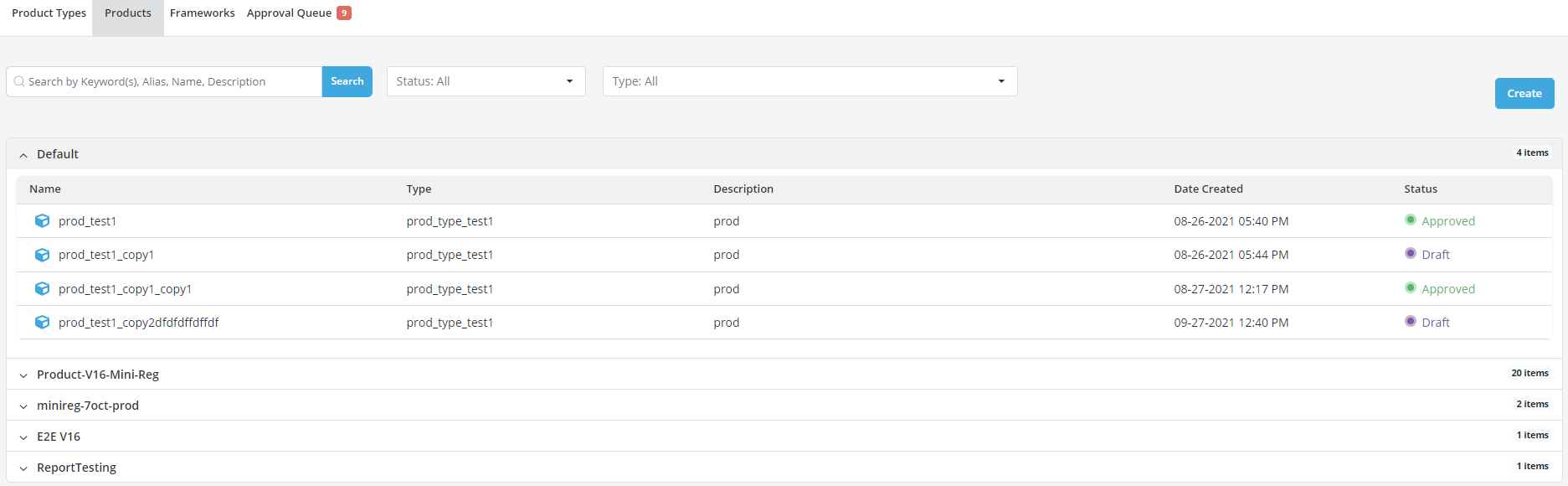Click the Create button

pos(1524,94)
